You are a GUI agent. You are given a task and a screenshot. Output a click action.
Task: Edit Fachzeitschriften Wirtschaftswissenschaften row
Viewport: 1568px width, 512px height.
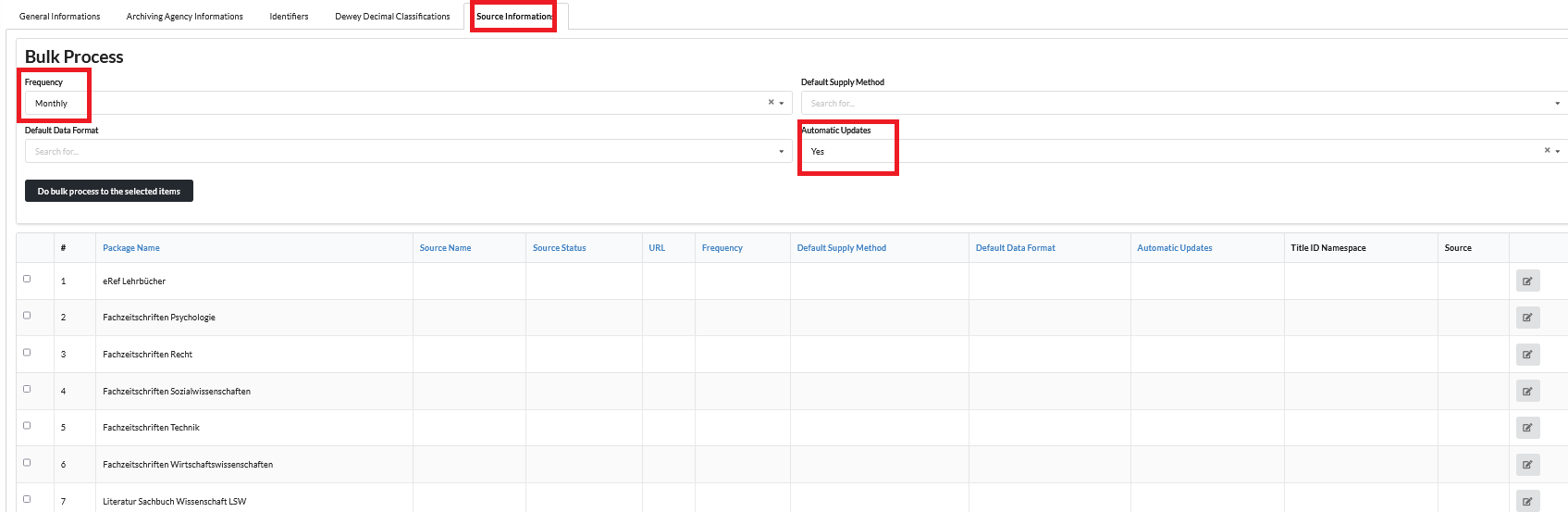(x=1527, y=465)
